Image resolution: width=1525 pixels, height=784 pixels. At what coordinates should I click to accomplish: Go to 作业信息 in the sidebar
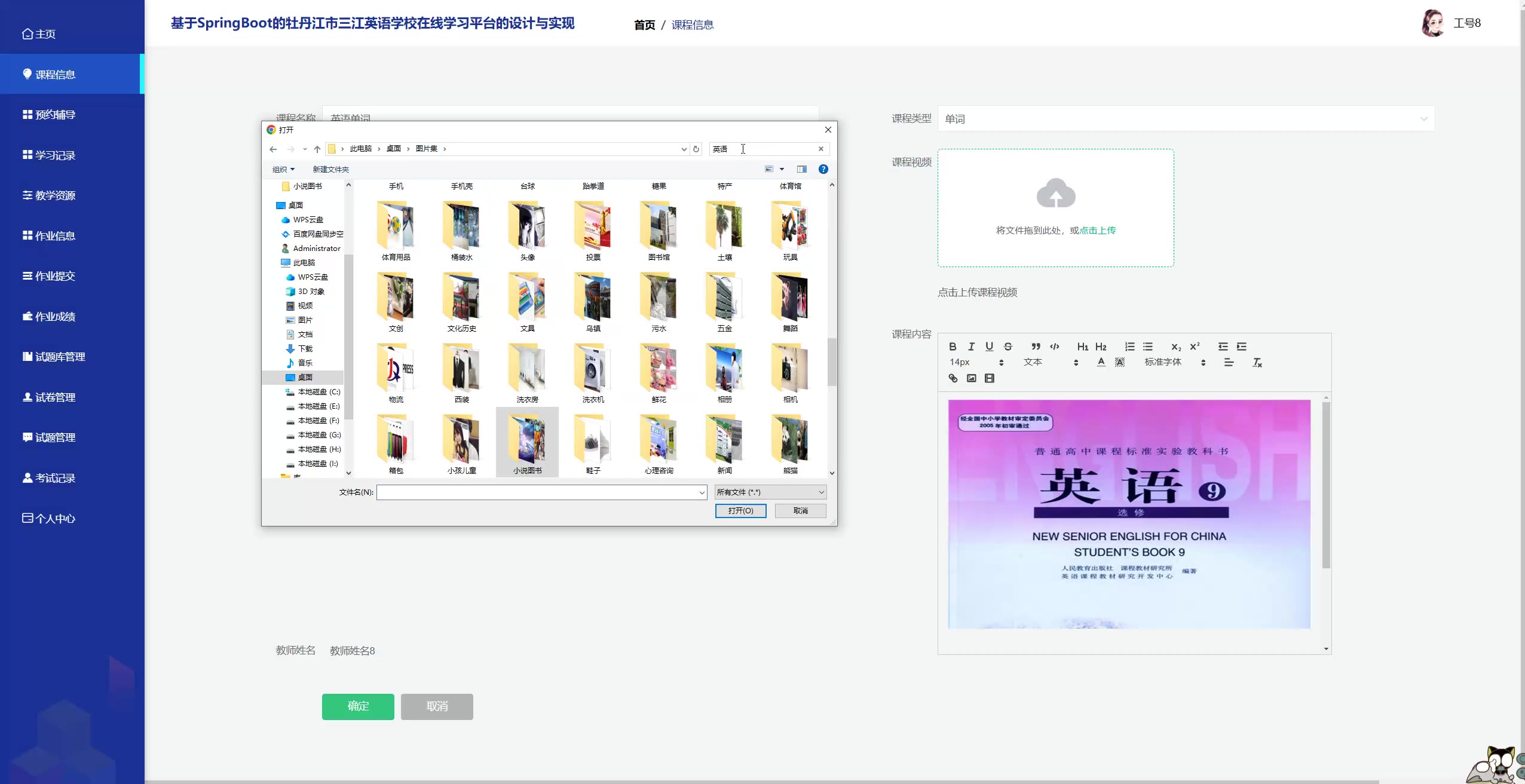click(x=55, y=236)
